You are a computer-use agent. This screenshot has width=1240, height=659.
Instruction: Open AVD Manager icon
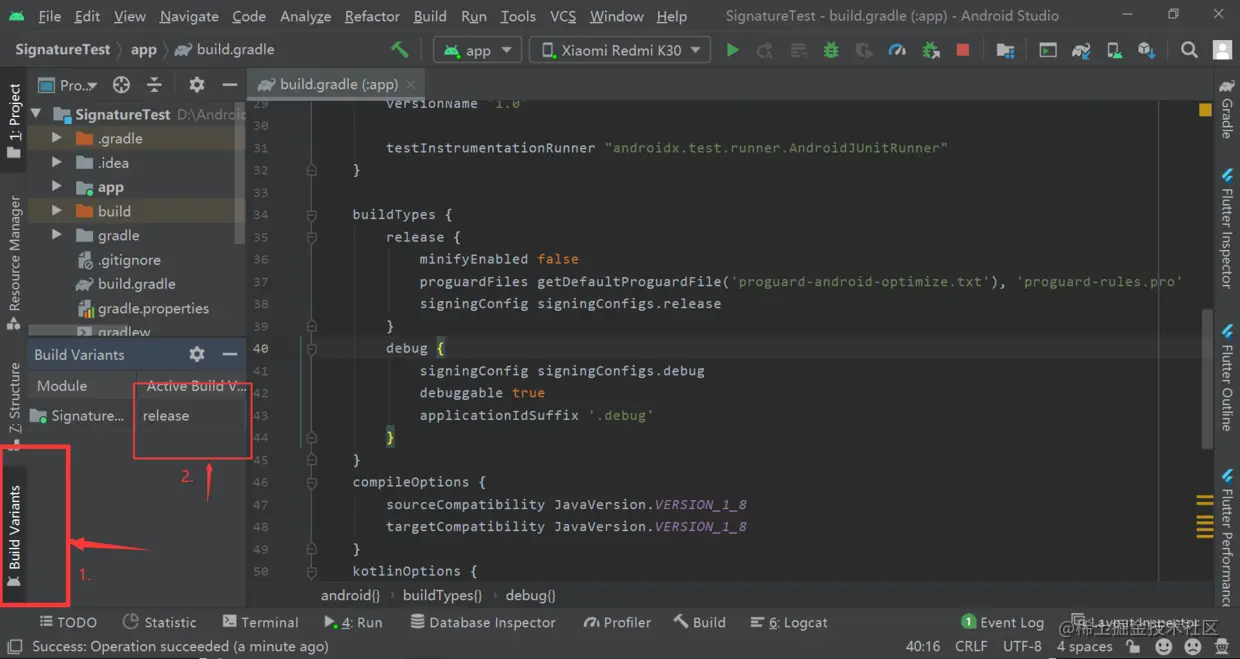click(1114, 50)
